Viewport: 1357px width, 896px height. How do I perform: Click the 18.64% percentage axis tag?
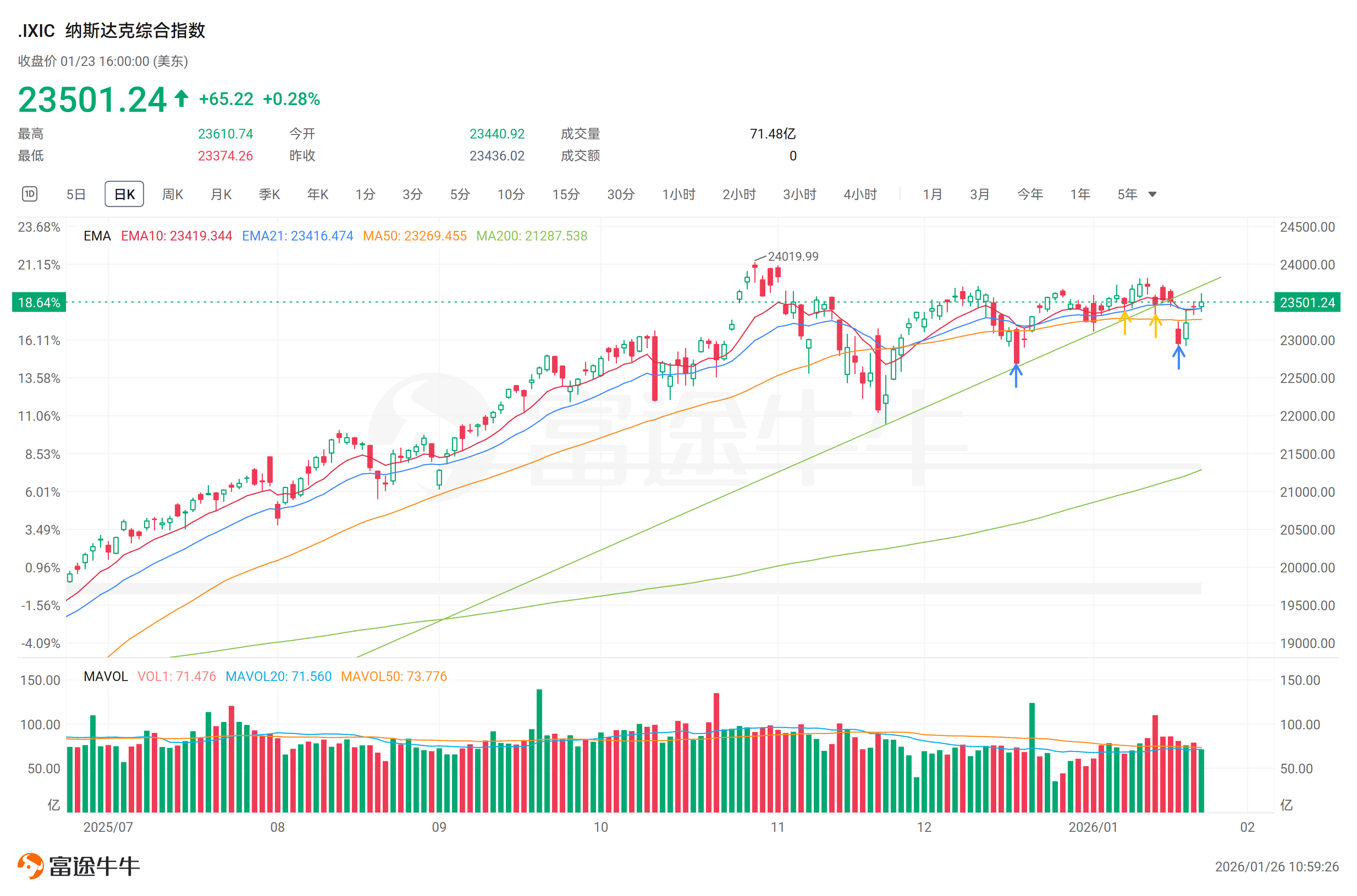39,302
